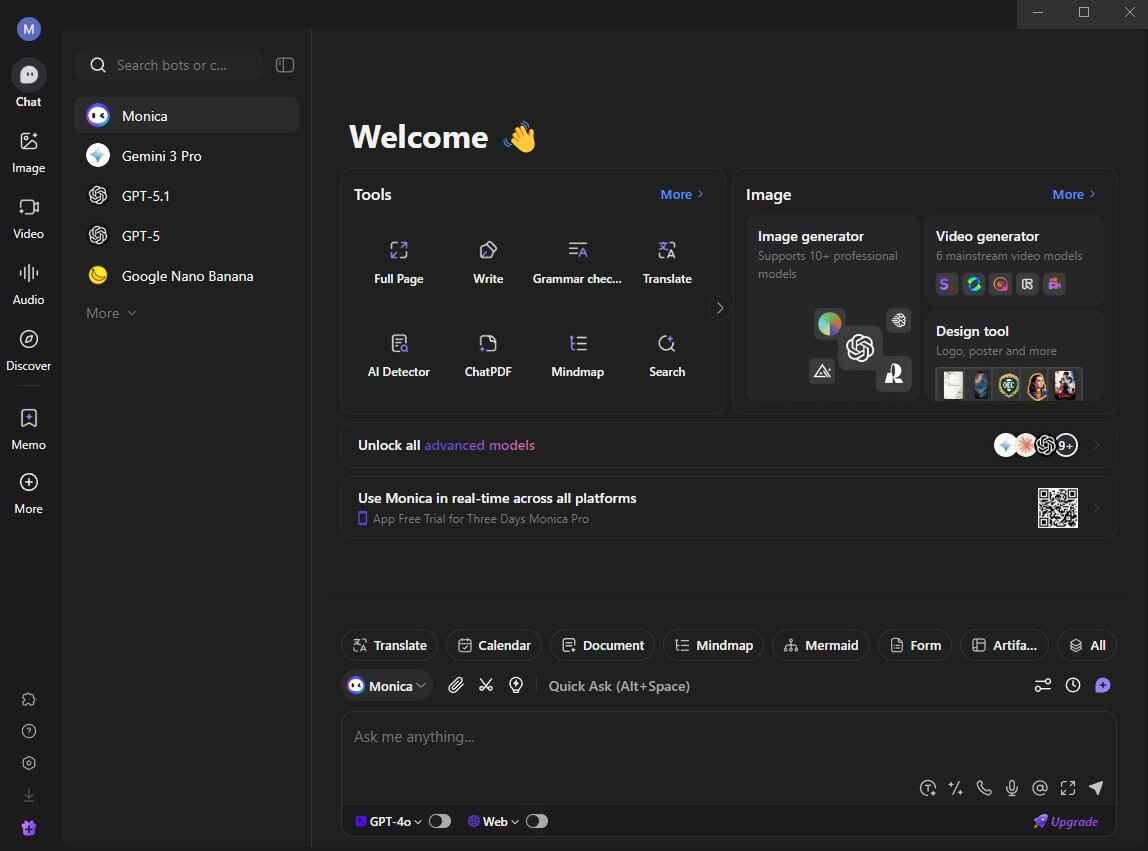Open the Monica bot selector dropdown
Screen dimensions: 1148x851
click(x=387, y=685)
